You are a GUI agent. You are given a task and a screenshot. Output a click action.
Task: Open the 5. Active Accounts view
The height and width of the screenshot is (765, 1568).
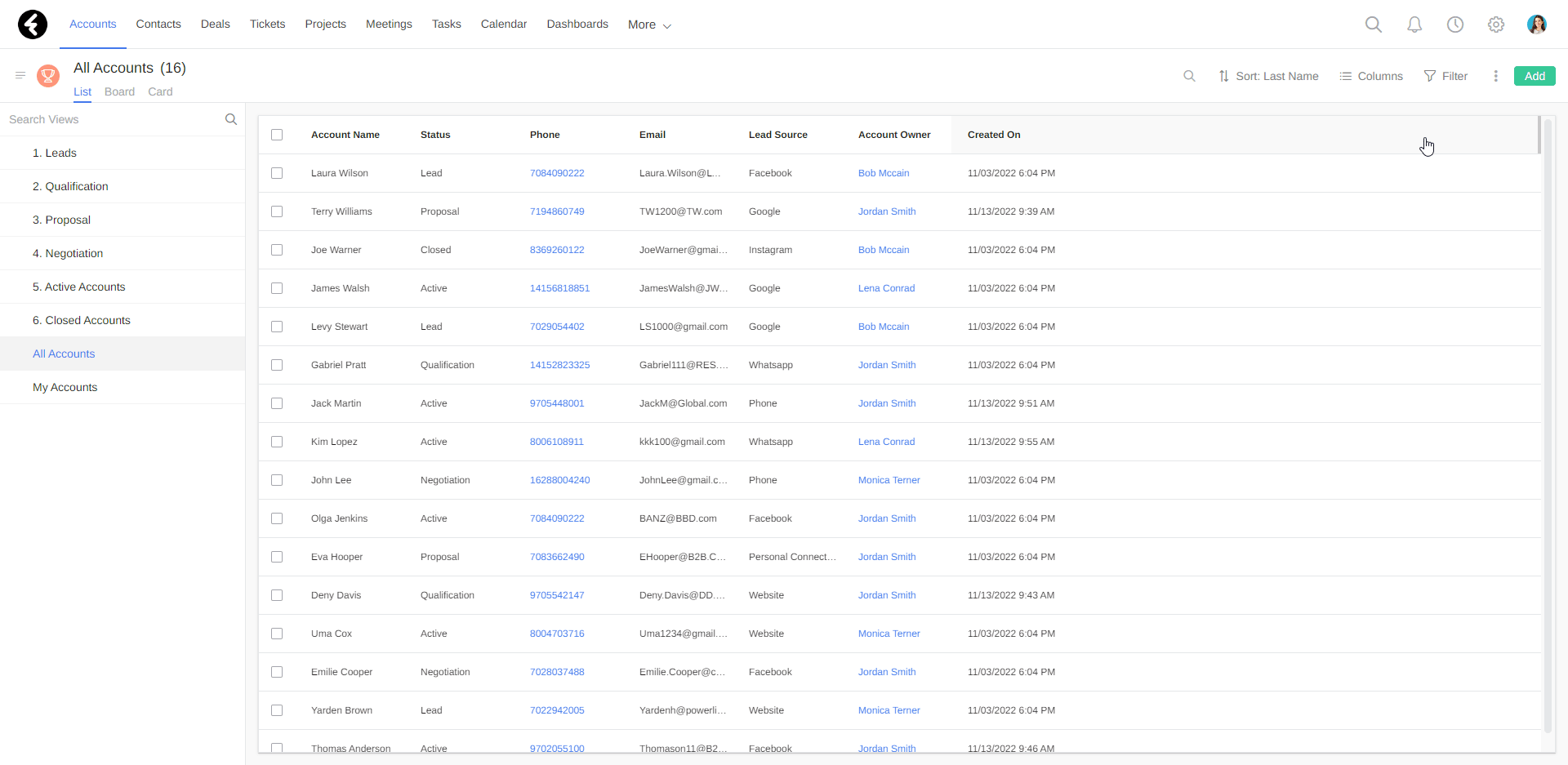(122, 287)
